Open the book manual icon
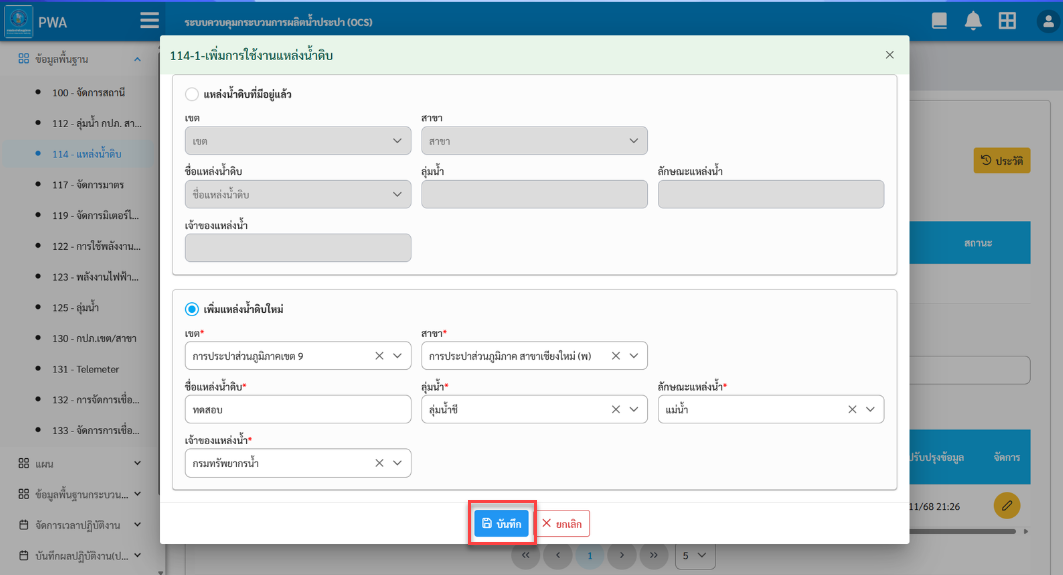1063x575 pixels. (x=939, y=21)
